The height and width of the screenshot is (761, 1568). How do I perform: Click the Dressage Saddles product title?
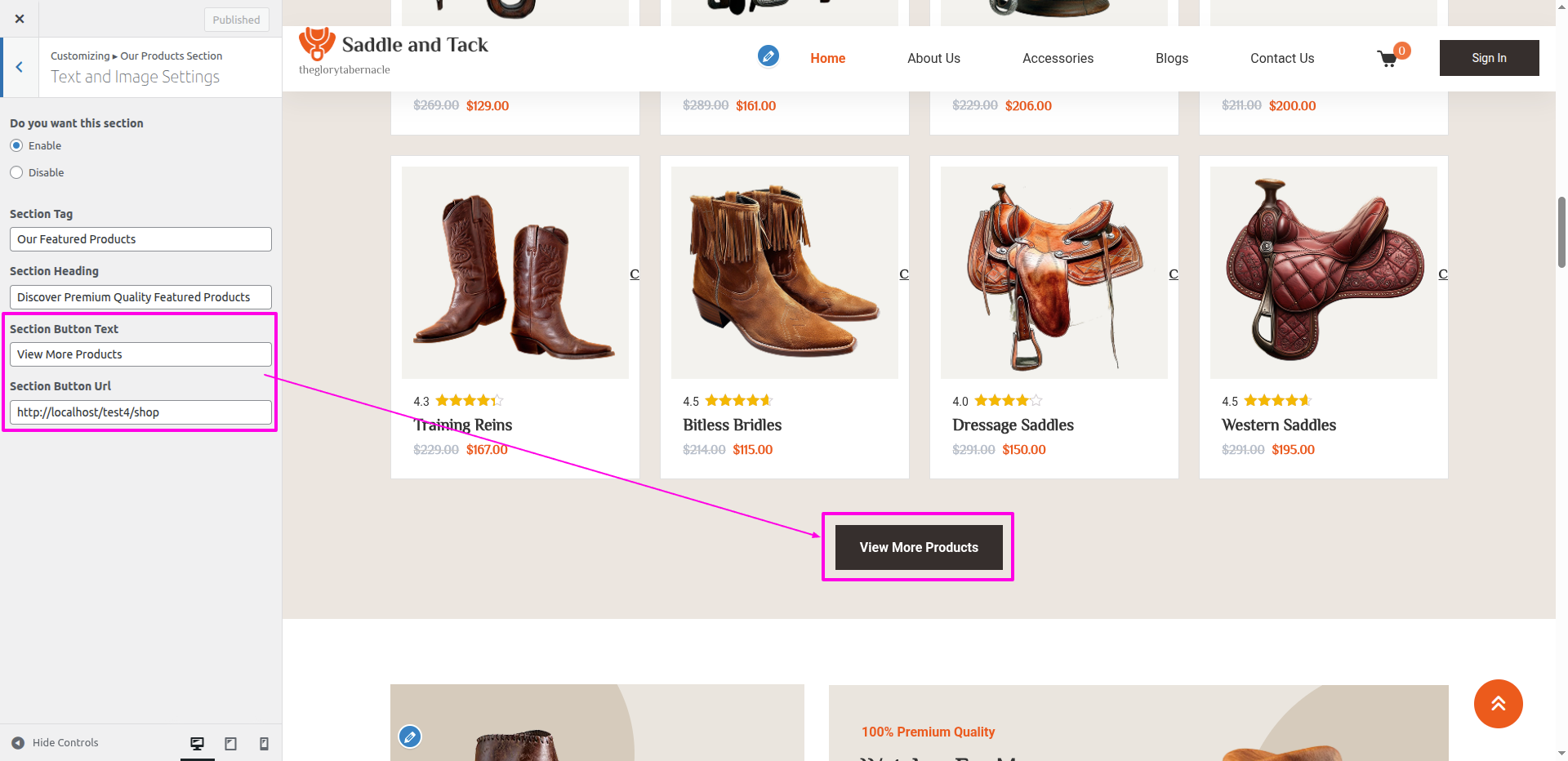[x=1013, y=425]
